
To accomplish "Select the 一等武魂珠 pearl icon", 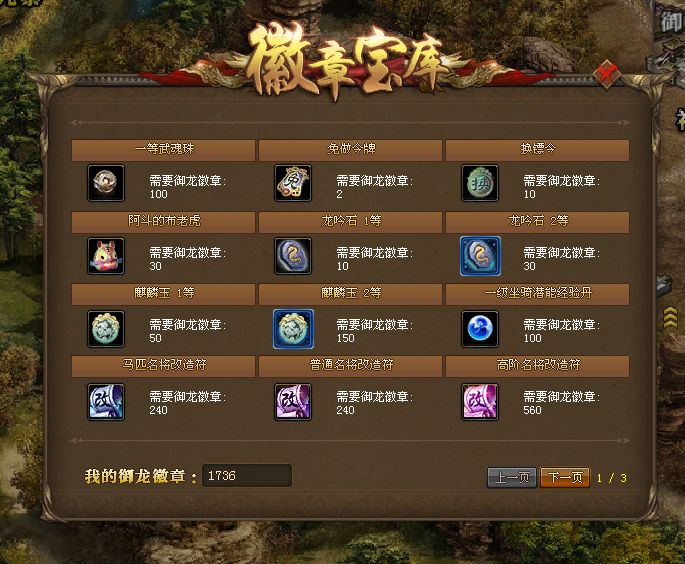I will (106, 183).
